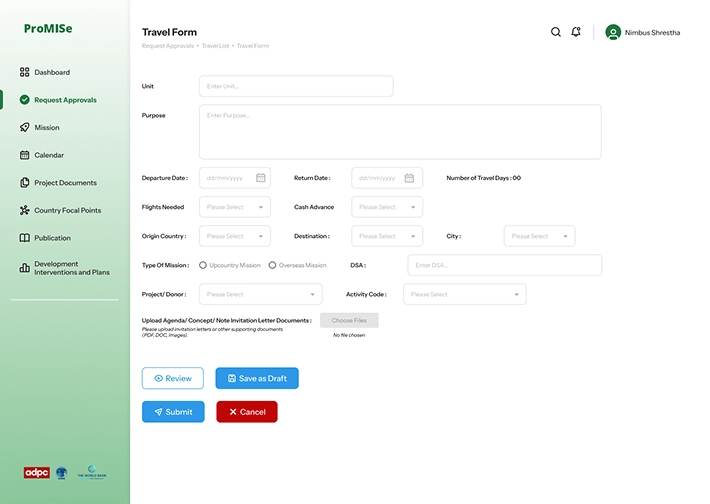Click into the Purpose text area

point(400,132)
